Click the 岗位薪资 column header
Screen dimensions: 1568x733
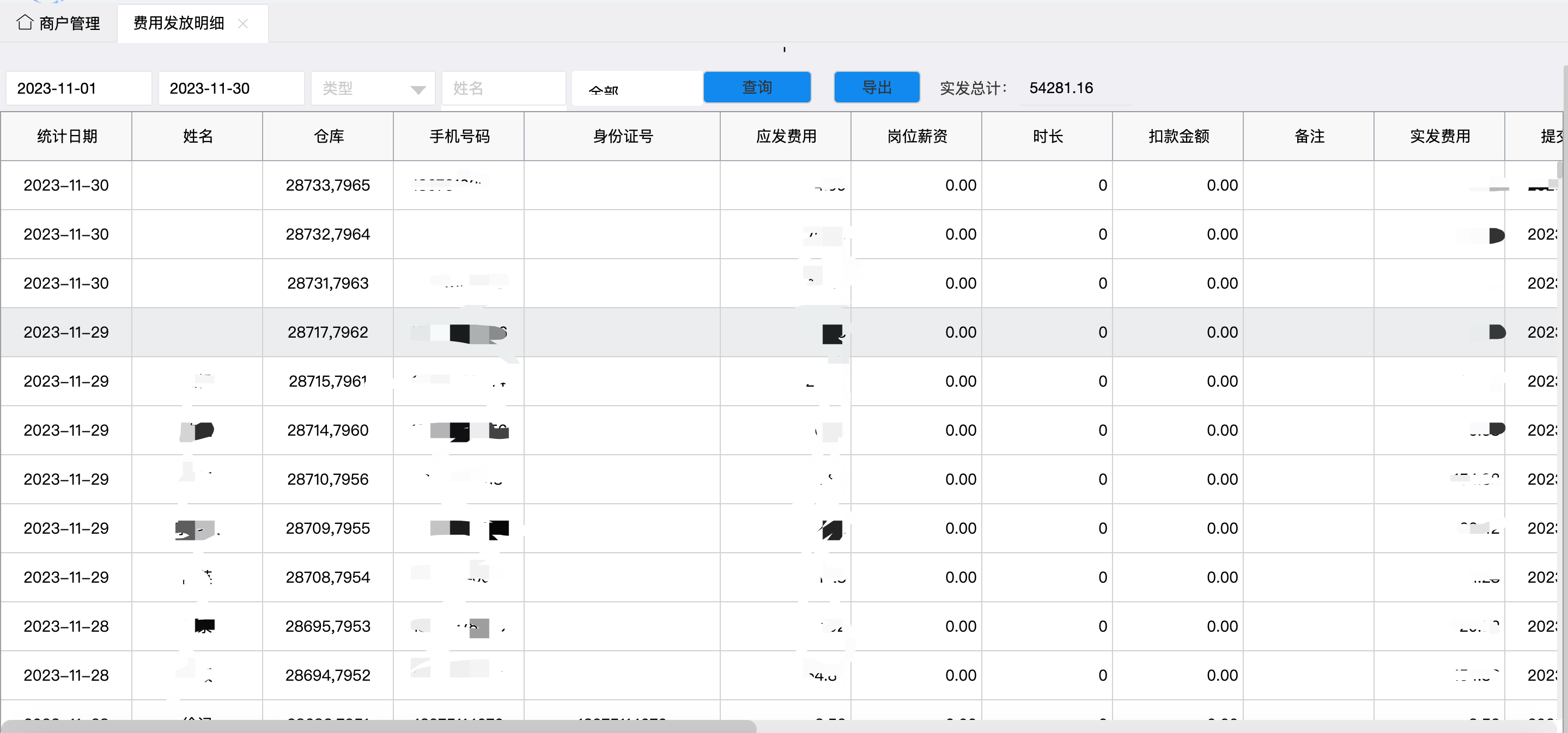(917, 136)
